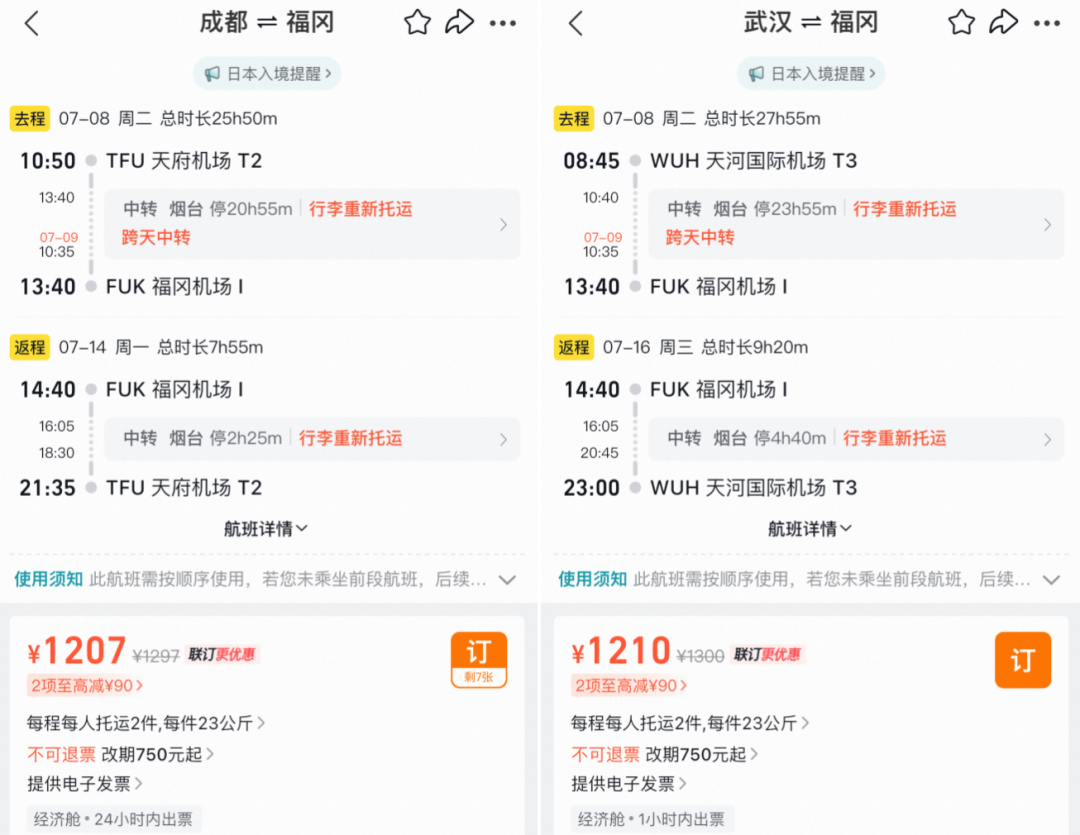The height and width of the screenshot is (835, 1080).
Task: Expand 航班详情 on the 成都 itinerary
Action: pyautogui.click(x=266, y=529)
